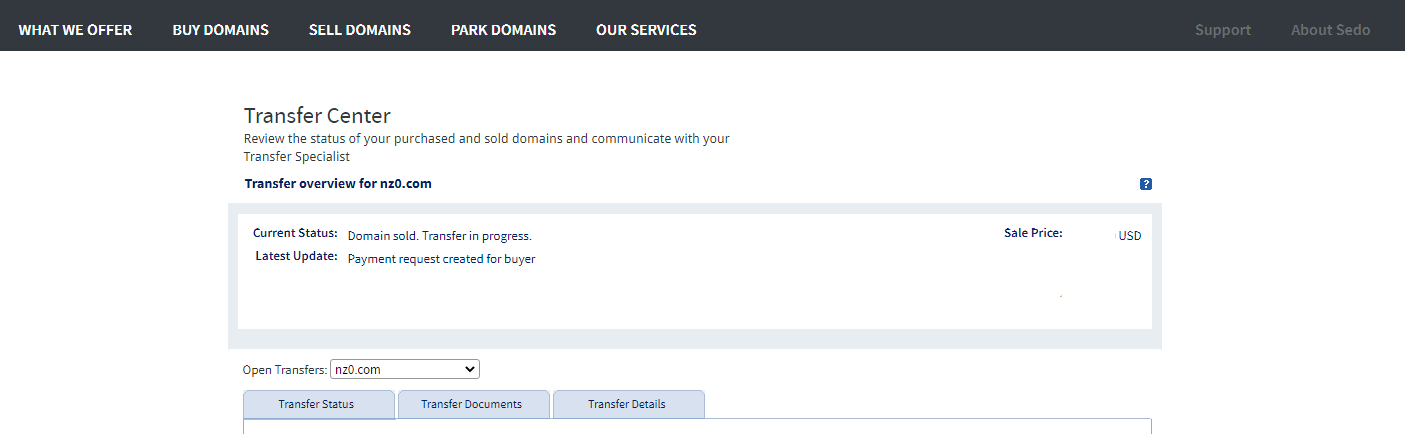Click the Current Status label
This screenshot has height=434, width=1405.
pos(295,233)
